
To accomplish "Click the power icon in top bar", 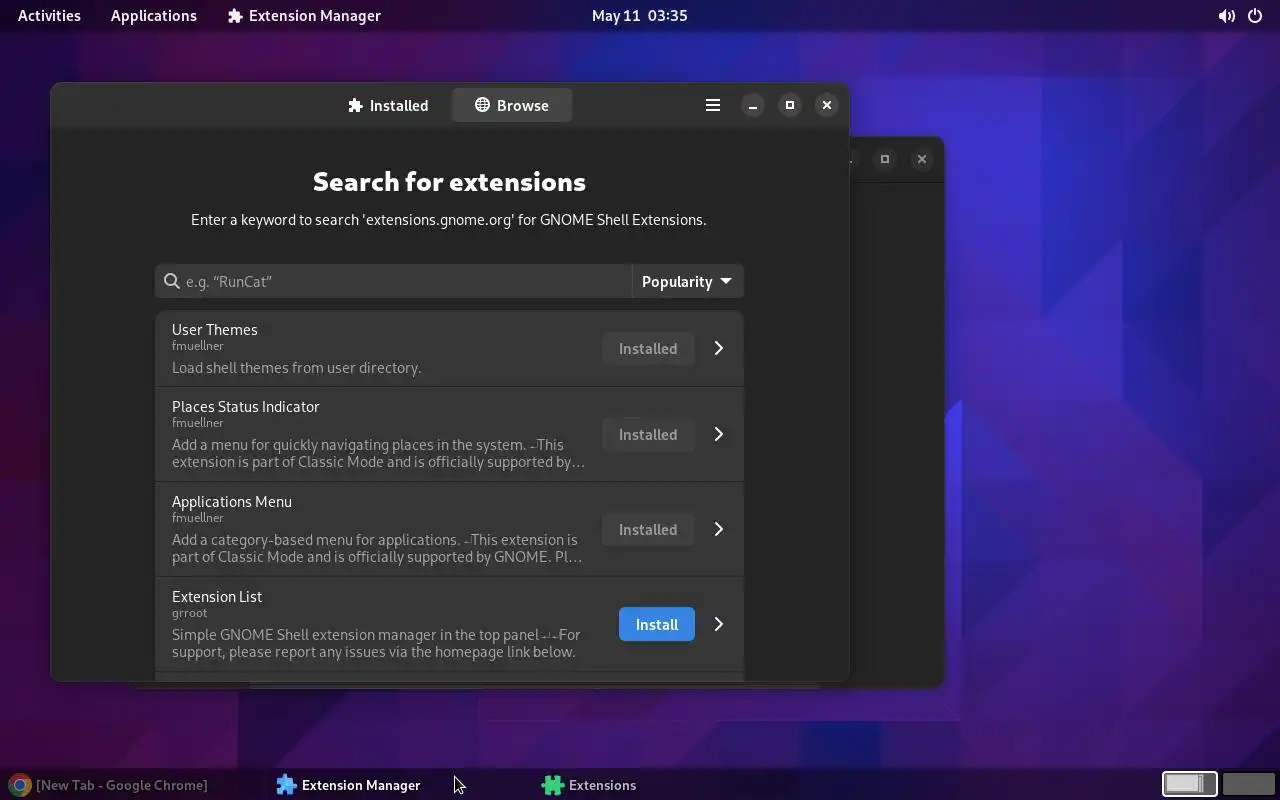I will [1255, 16].
